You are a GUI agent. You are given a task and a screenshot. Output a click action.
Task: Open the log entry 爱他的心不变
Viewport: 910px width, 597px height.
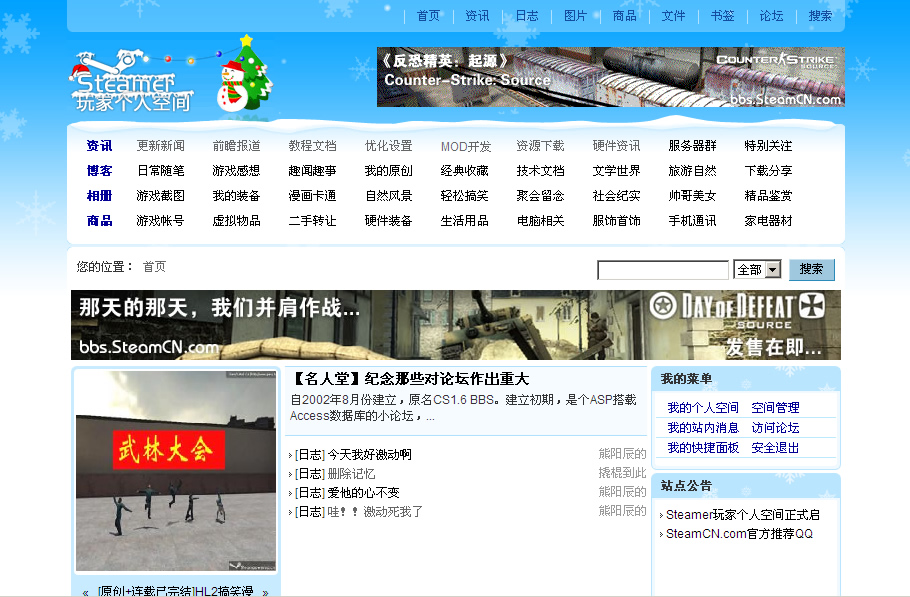(x=363, y=493)
